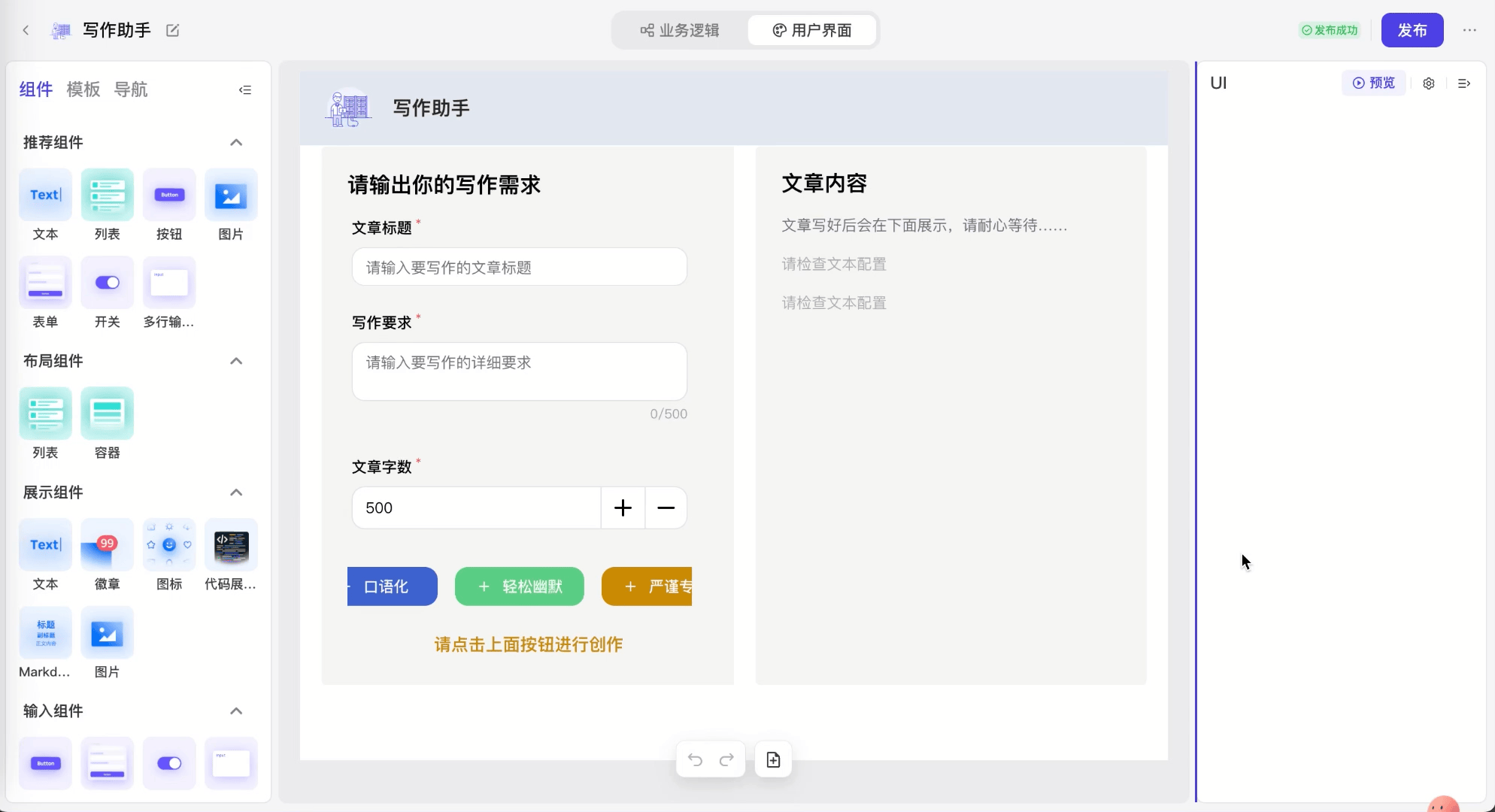Select the code display component icon
The height and width of the screenshot is (812, 1495).
(231, 546)
